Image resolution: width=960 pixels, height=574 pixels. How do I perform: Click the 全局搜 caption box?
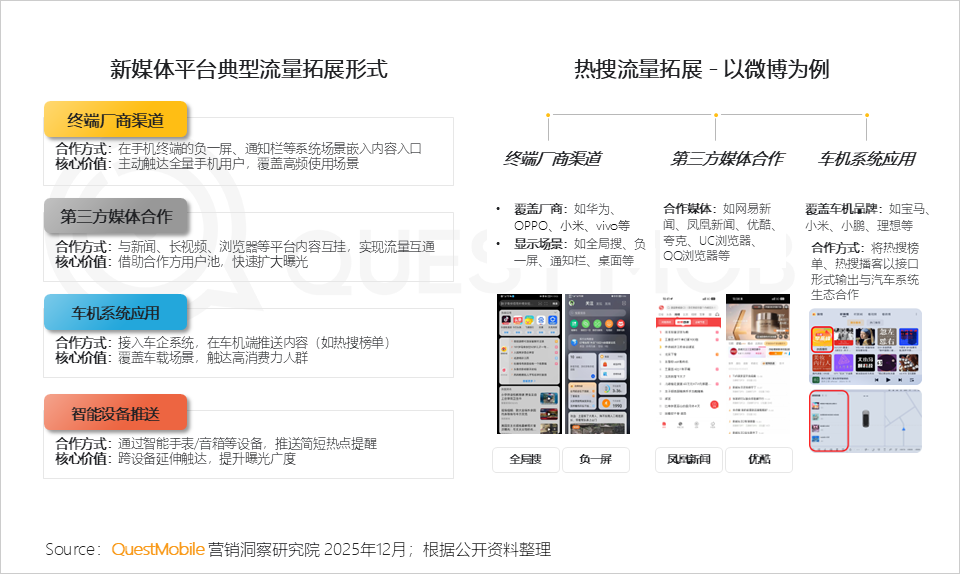(525, 460)
